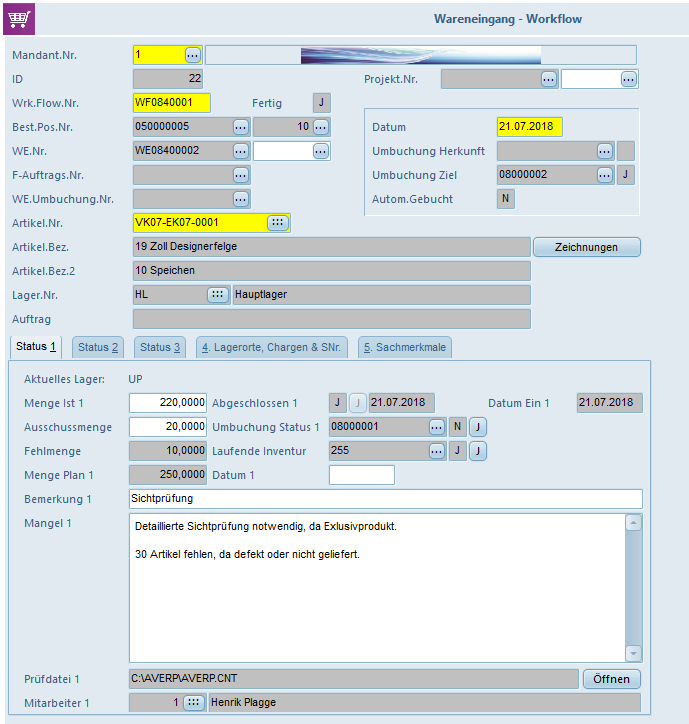Open lookup for Lager.Nr. HL field
This screenshot has width=689, height=724.
(217, 294)
